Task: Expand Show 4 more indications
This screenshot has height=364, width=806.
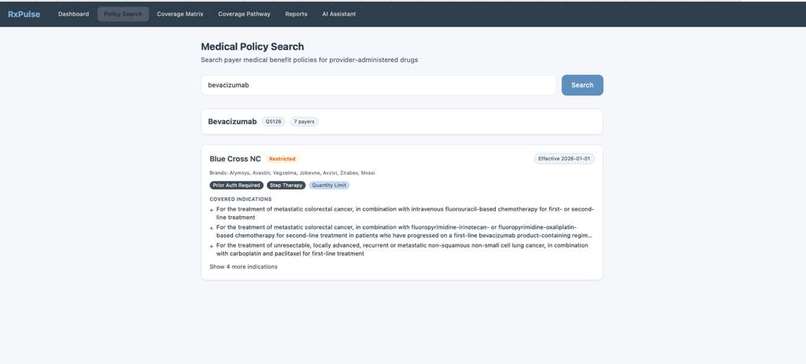Action: [x=243, y=267]
